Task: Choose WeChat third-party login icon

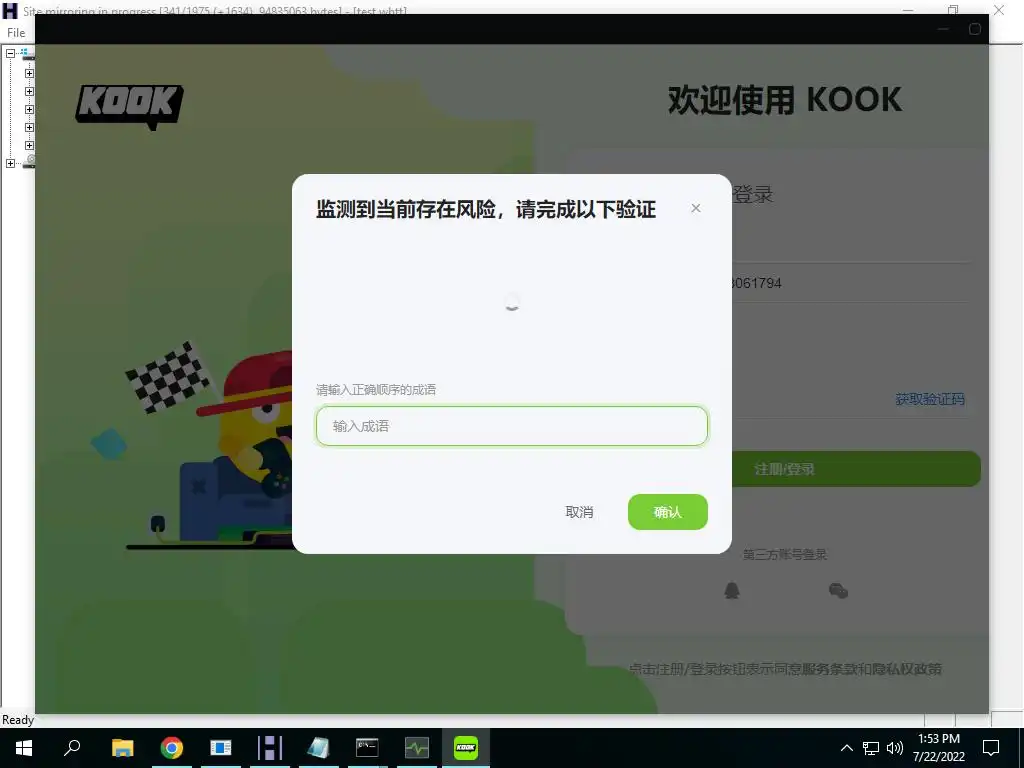Action: tap(839, 591)
